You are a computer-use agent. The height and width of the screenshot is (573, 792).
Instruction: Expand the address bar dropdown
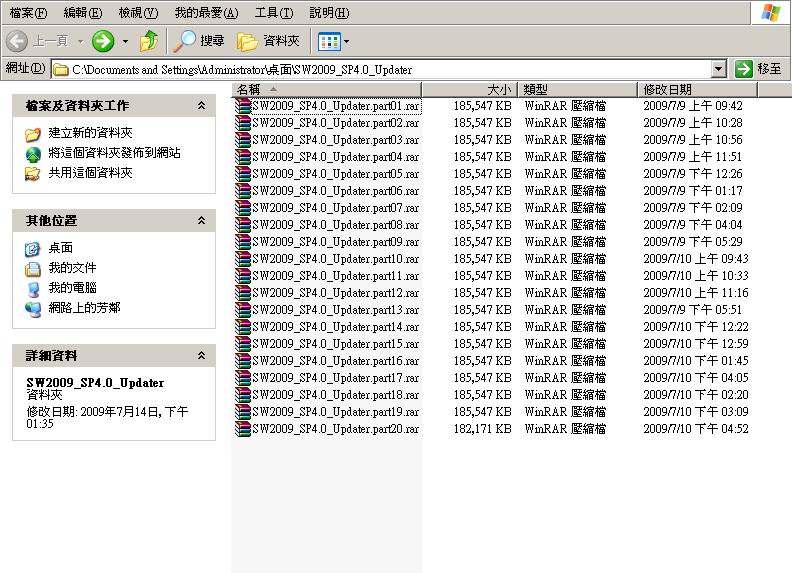[718, 69]
